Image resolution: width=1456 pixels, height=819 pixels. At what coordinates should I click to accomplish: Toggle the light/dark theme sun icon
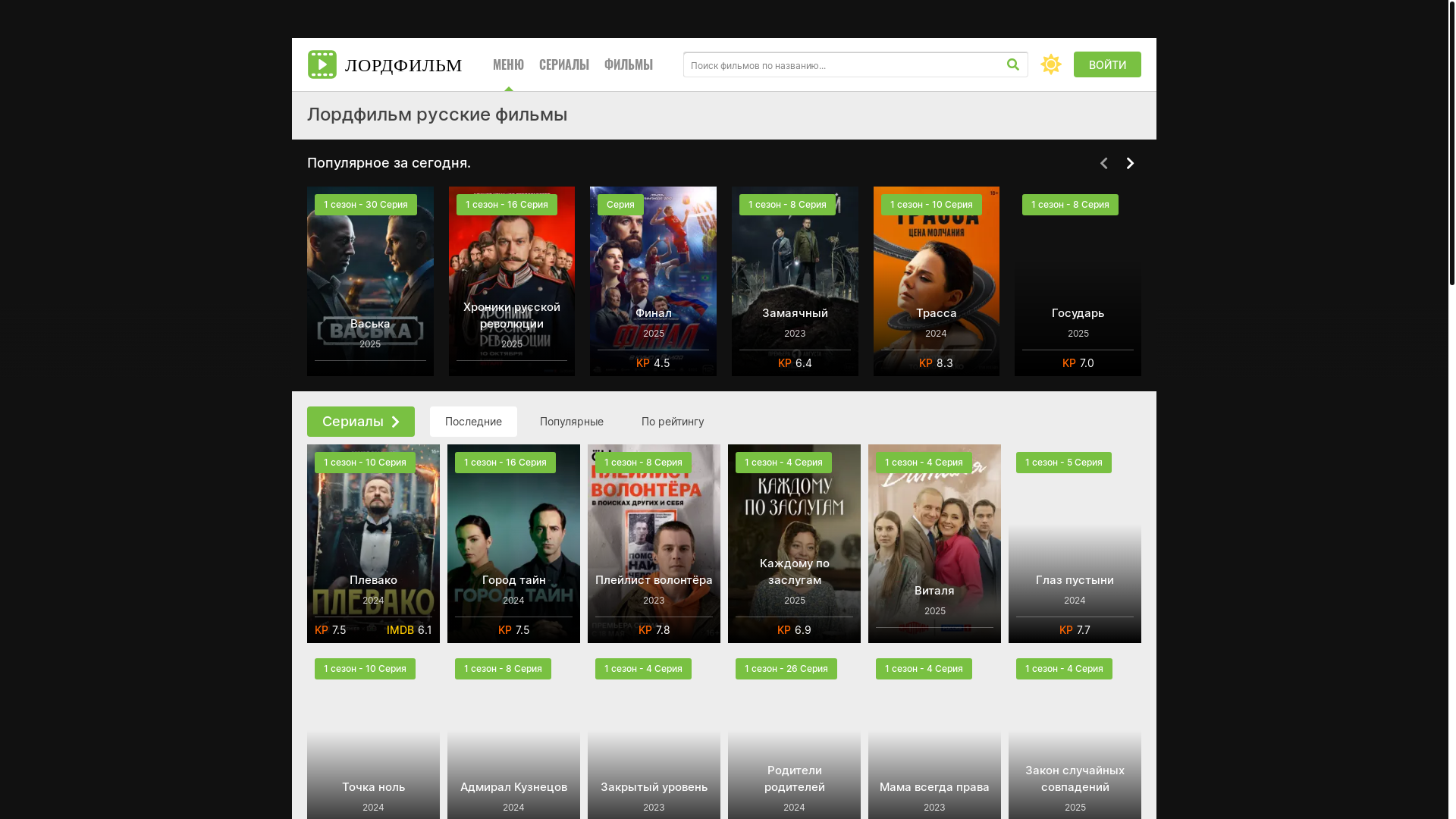(1051, 64)
